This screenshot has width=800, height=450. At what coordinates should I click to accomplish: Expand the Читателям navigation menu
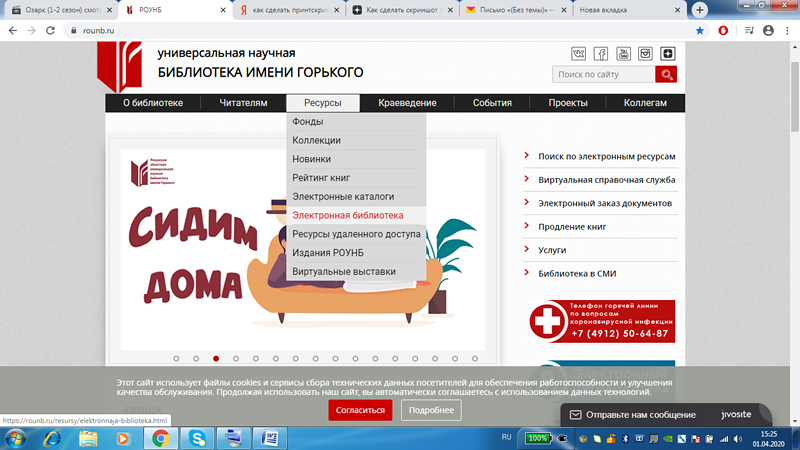[x=244, y=103]
